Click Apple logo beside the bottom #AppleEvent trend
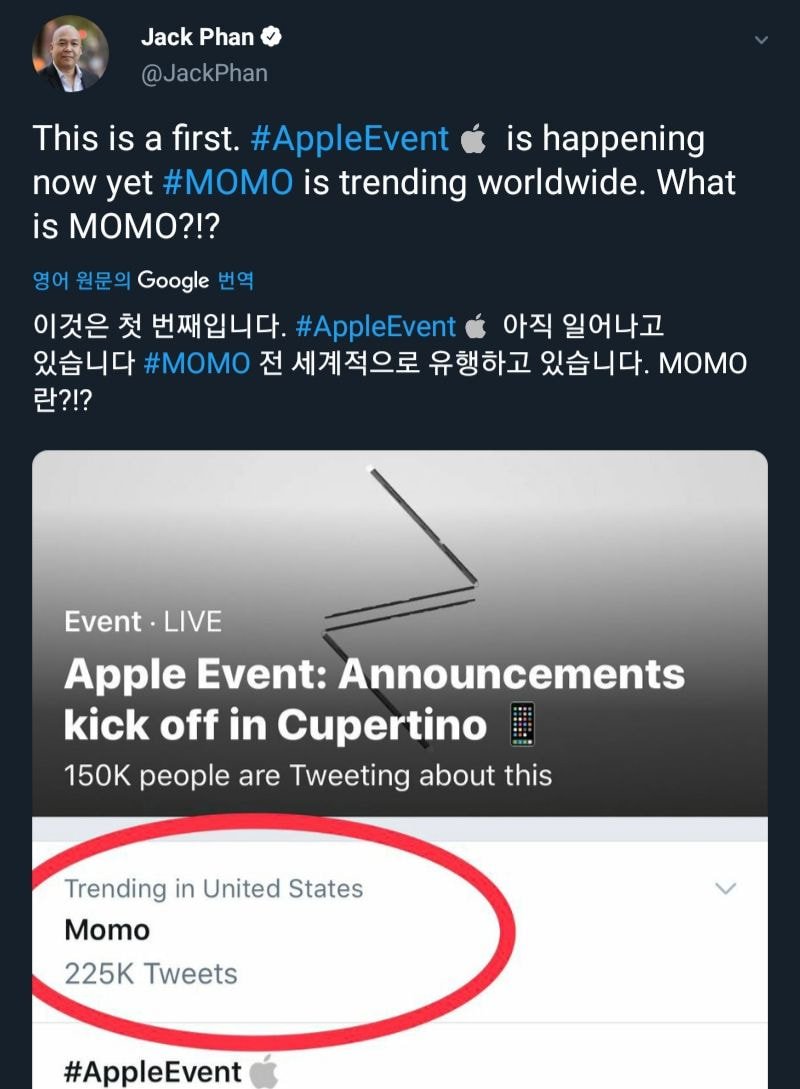The image size is (800, 1089). 263,1072
